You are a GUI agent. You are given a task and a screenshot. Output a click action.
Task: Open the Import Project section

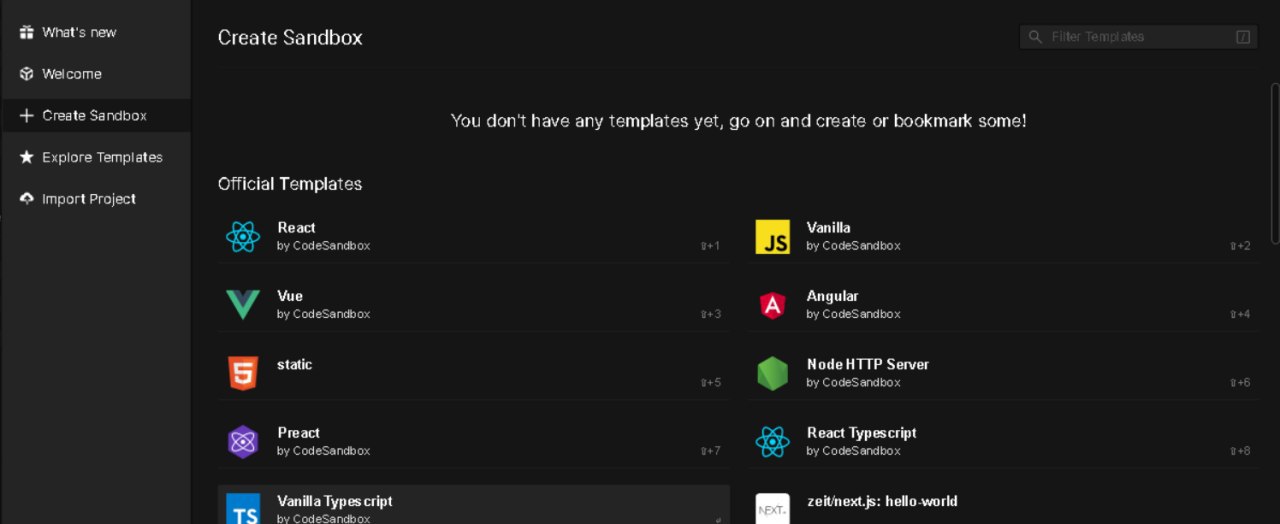pyautogui.click(x=96, y=198)
